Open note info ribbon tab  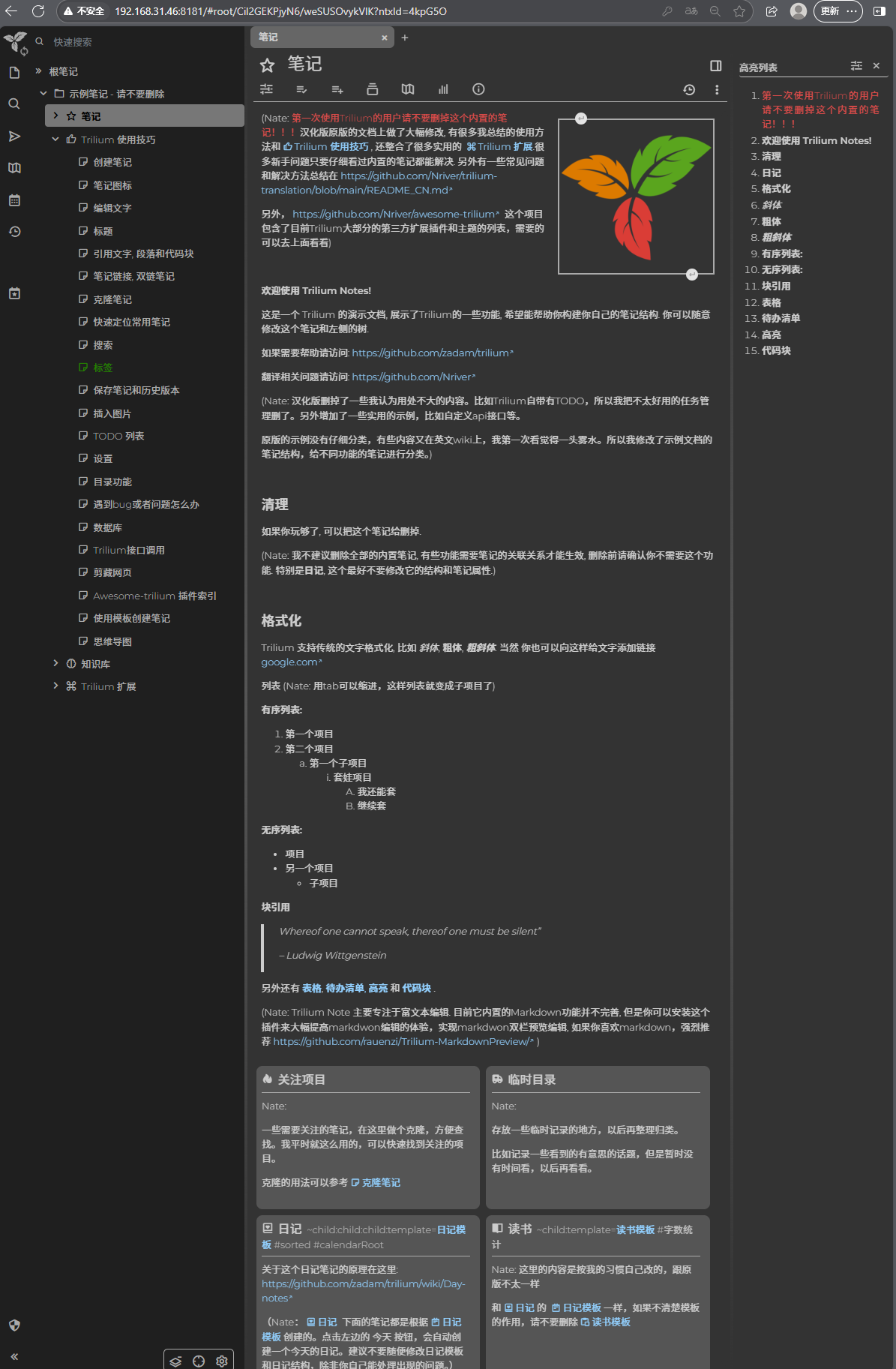pyautogui.click(x=478, y=89)
